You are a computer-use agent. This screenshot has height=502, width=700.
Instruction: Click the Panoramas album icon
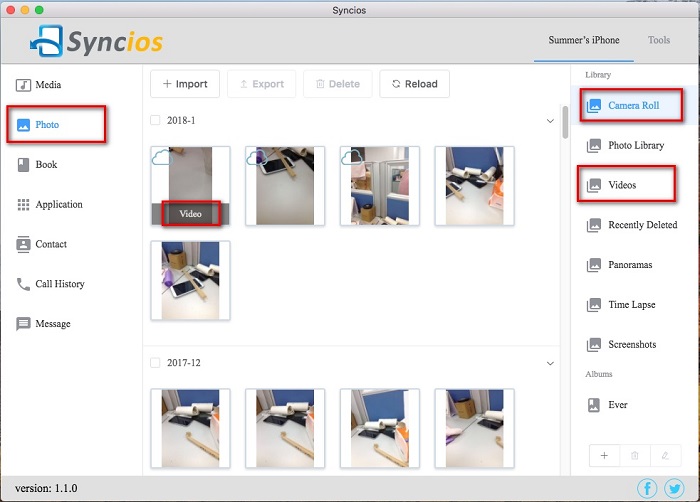coord(594,265)
